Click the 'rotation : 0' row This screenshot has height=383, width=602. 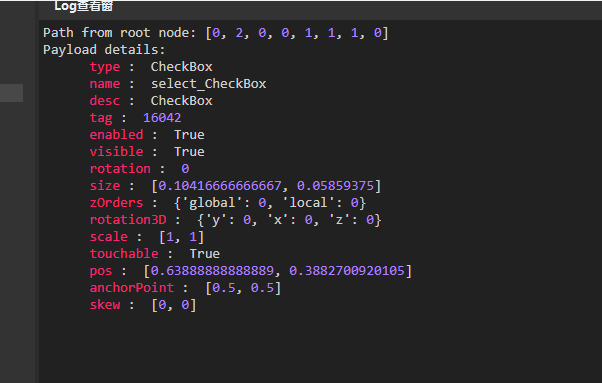pos(139,168)
